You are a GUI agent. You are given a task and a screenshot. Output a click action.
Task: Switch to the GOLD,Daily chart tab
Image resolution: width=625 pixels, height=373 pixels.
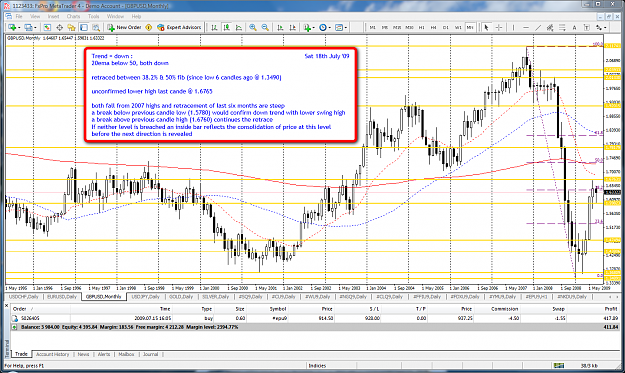tap(181, 297)
